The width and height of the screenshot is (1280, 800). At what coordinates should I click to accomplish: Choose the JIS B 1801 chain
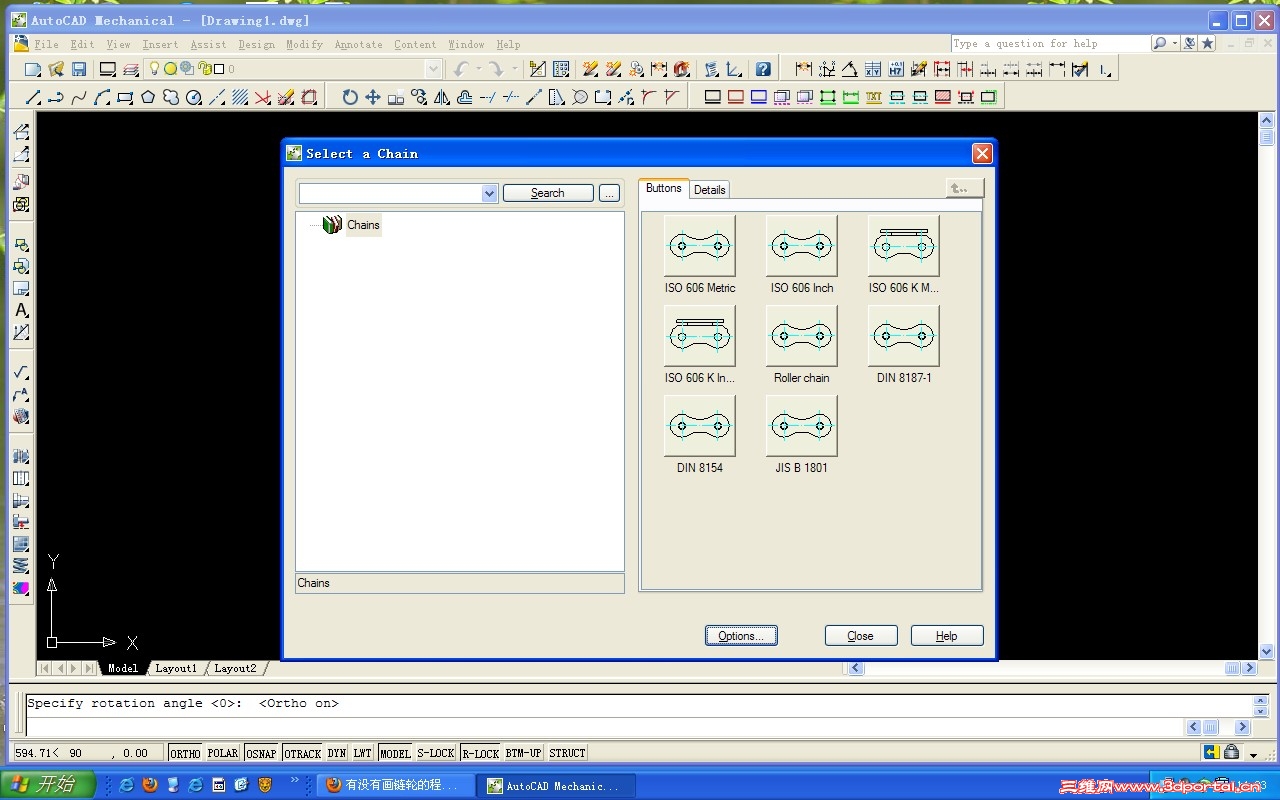point(802,426)
